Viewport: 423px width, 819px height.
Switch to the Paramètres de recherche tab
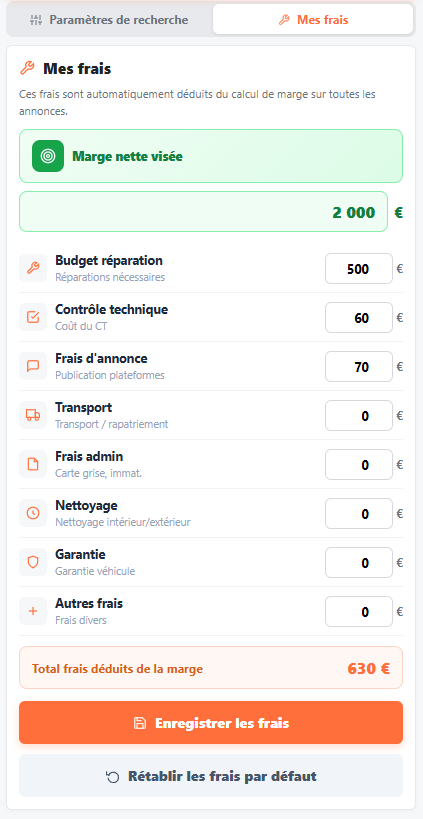(x=109, y=20)
